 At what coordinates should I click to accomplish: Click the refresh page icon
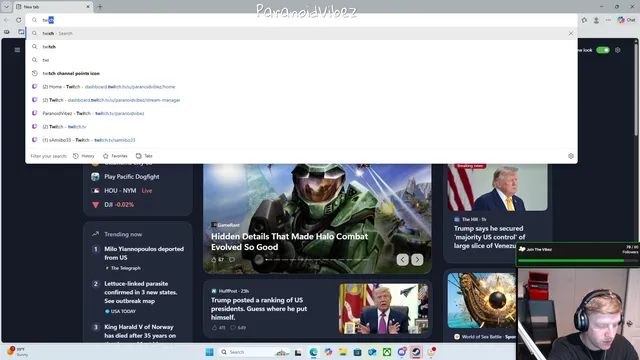tap(19, 20)
